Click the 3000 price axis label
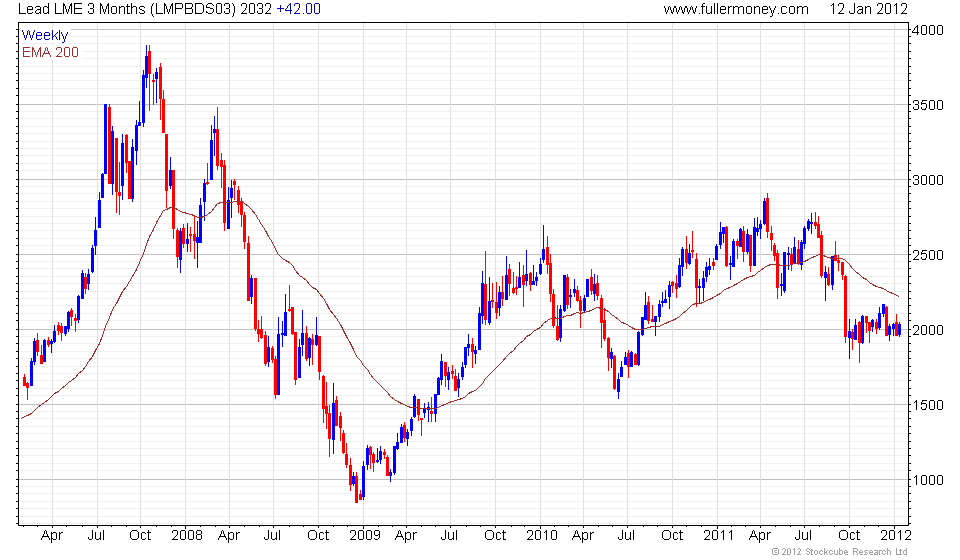Screen dimensions: 960x560 tap(928, 181)
